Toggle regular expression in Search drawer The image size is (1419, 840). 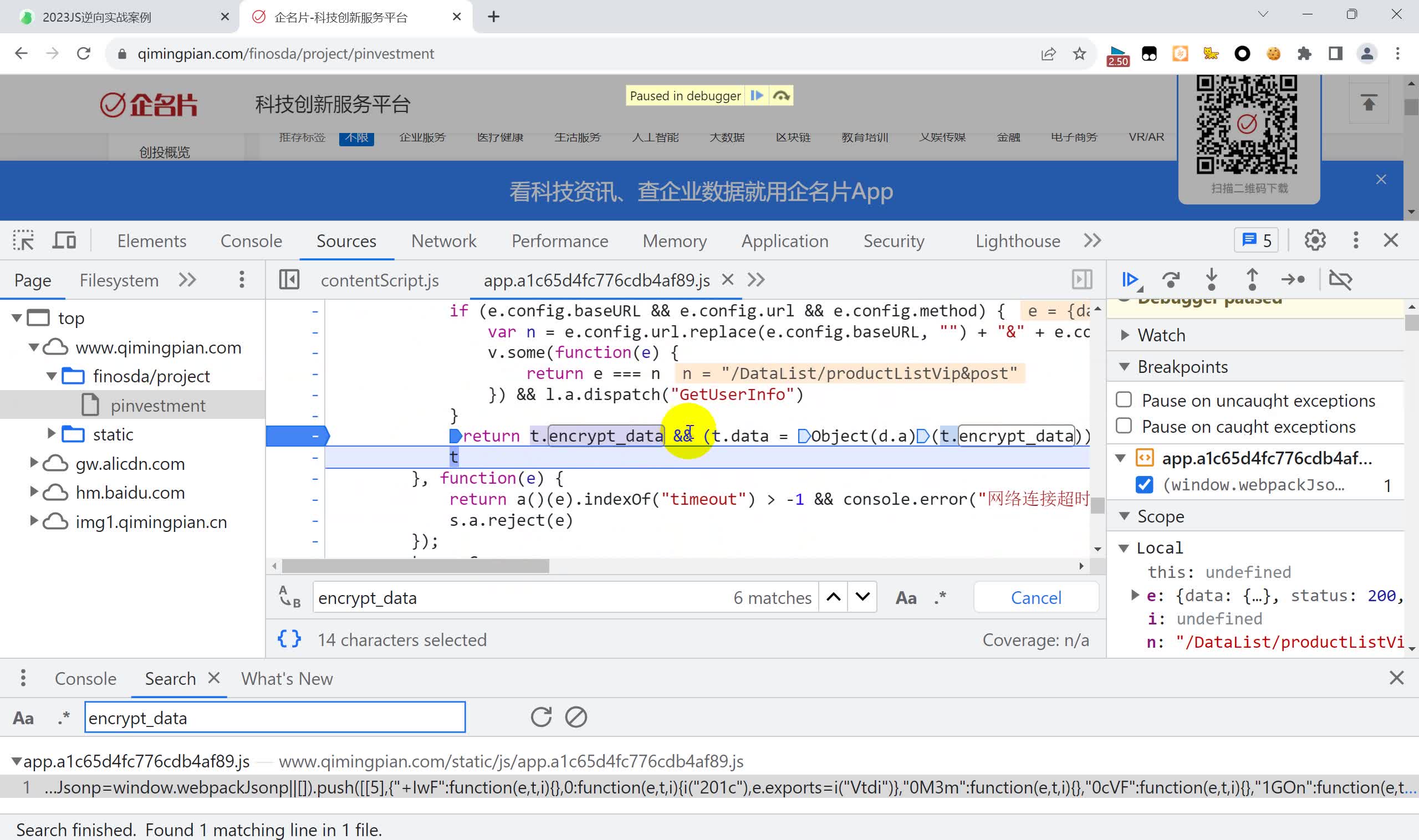[64, 717]
